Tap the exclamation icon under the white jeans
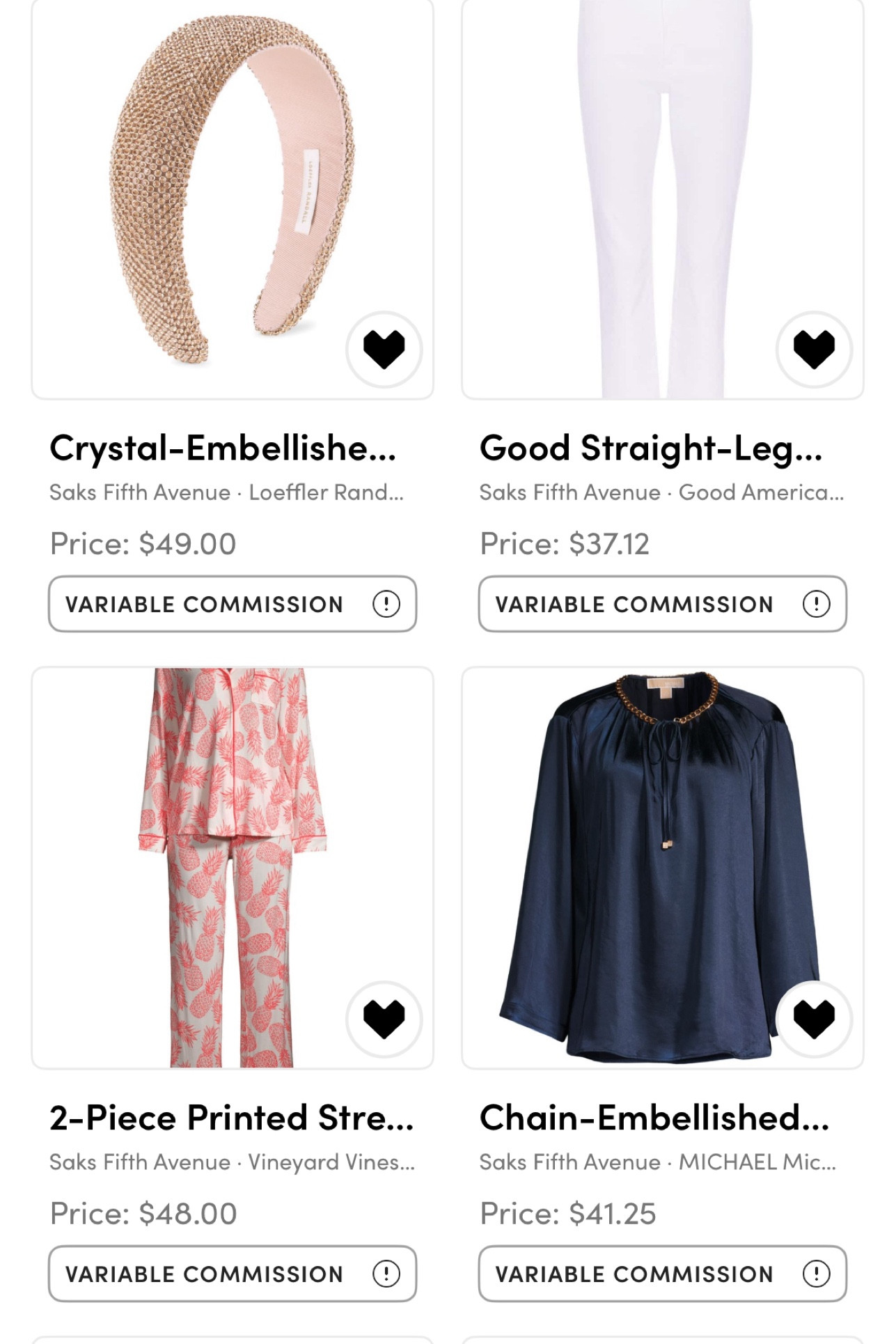896x1344 pixels. click(817, 604)
